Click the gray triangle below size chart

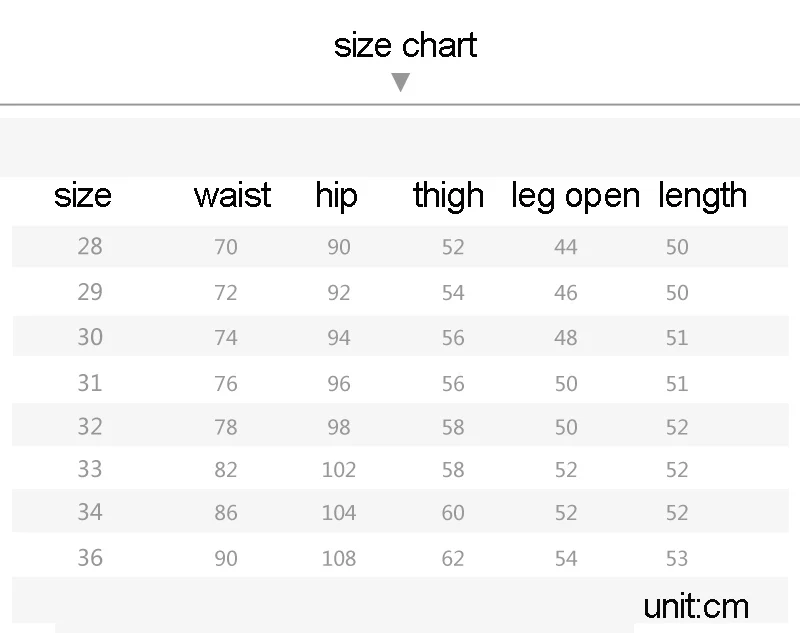point(401,82)
